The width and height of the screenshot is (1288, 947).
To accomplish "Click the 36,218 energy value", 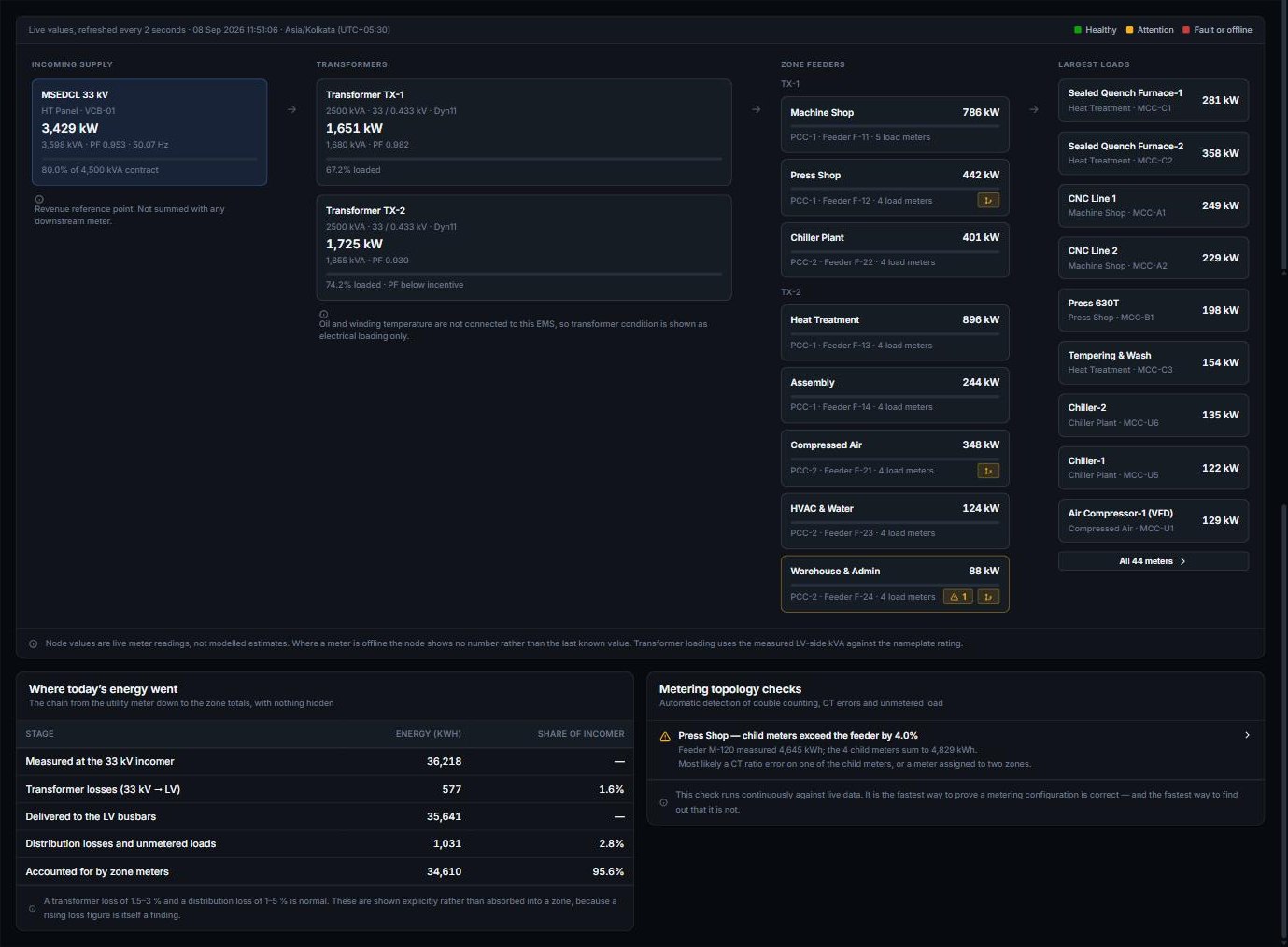I will 445,761.
